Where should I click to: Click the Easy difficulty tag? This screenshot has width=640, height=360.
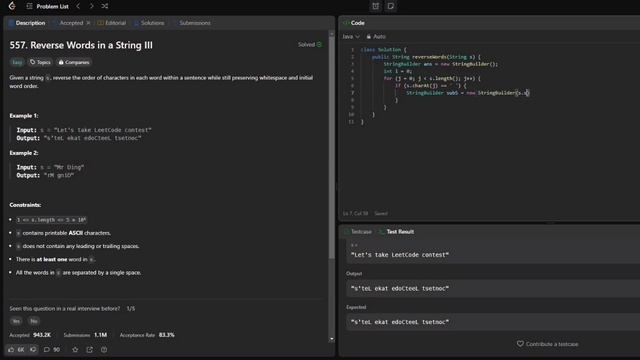click(17, 62)
